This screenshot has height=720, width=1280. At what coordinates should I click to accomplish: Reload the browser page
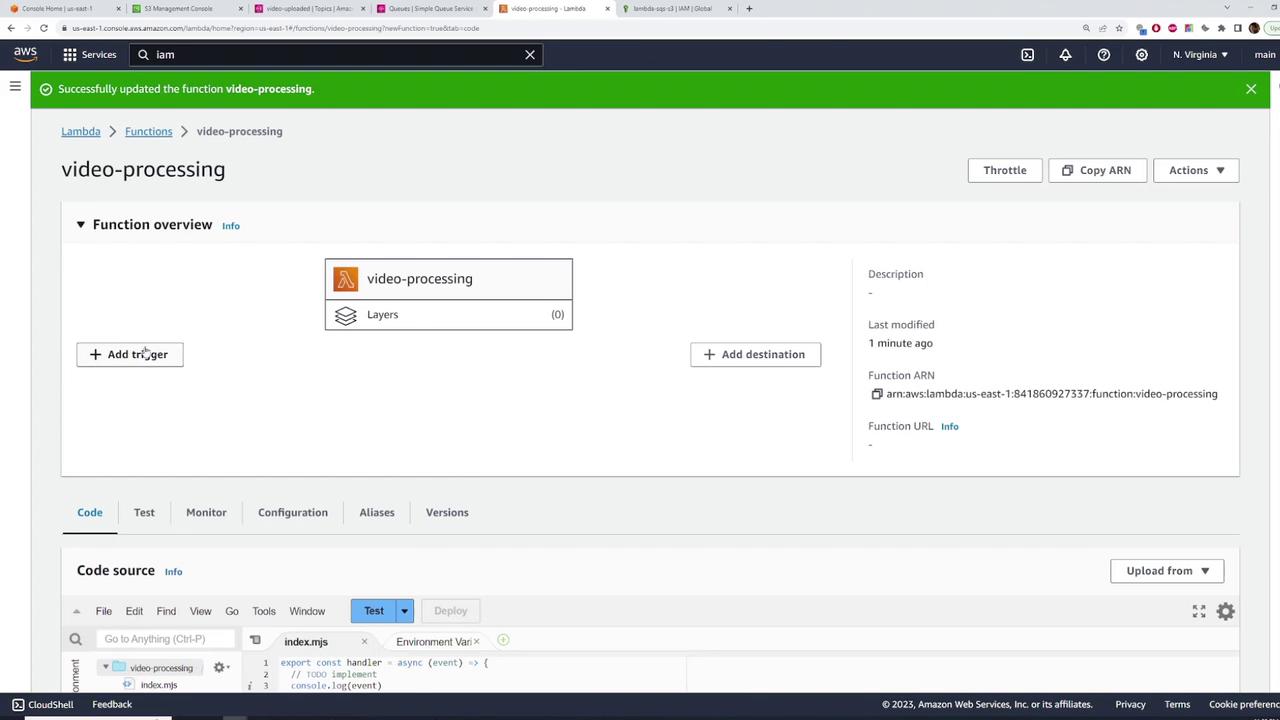tap(43, 28)
